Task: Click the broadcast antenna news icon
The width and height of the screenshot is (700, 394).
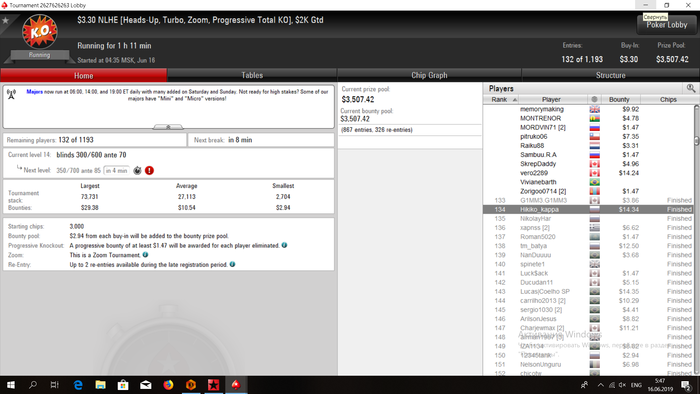Action: pyautogui.click(x=12, y=94)
